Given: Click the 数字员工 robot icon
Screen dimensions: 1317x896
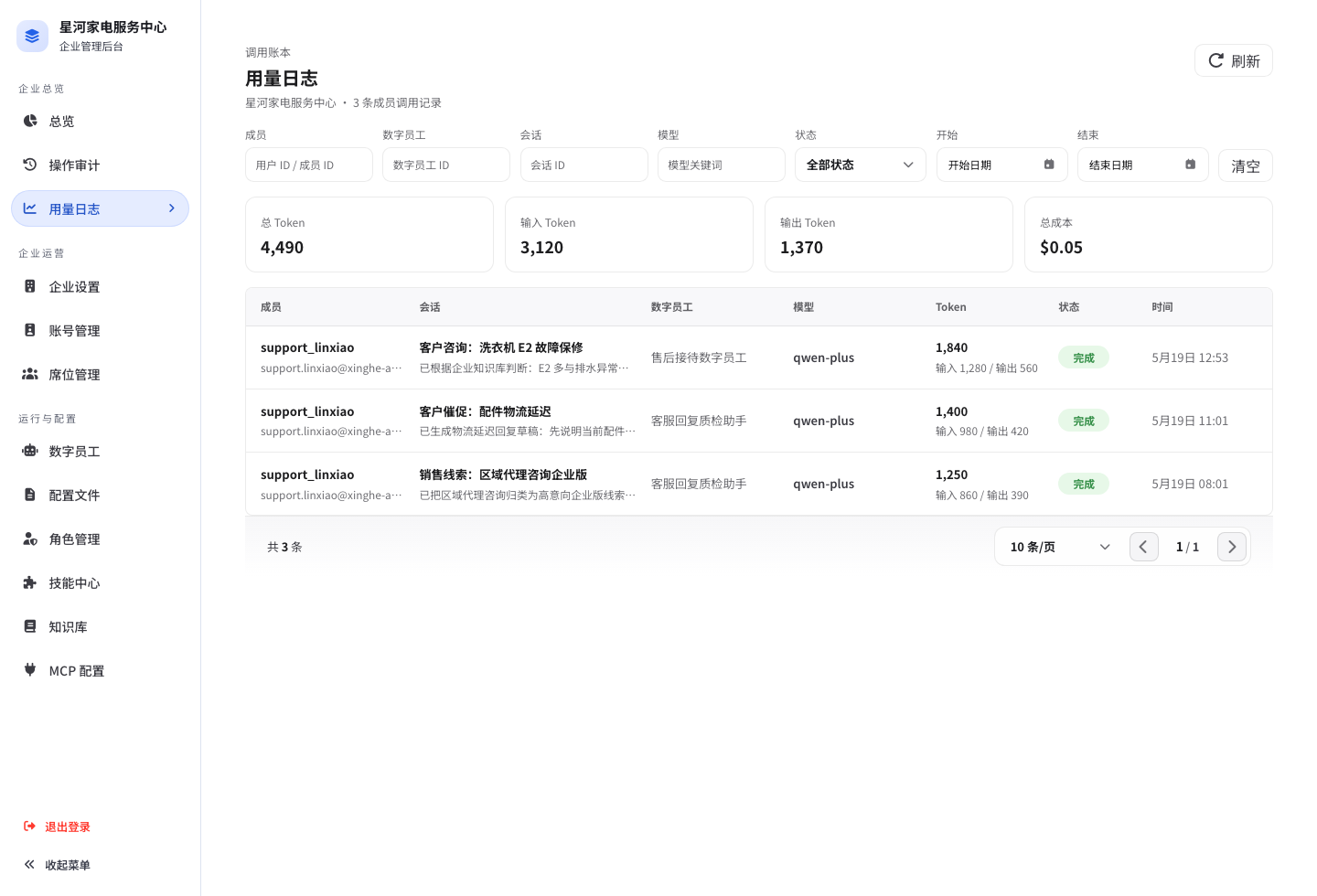Looking at the screenshot, I should click(30, 451).
